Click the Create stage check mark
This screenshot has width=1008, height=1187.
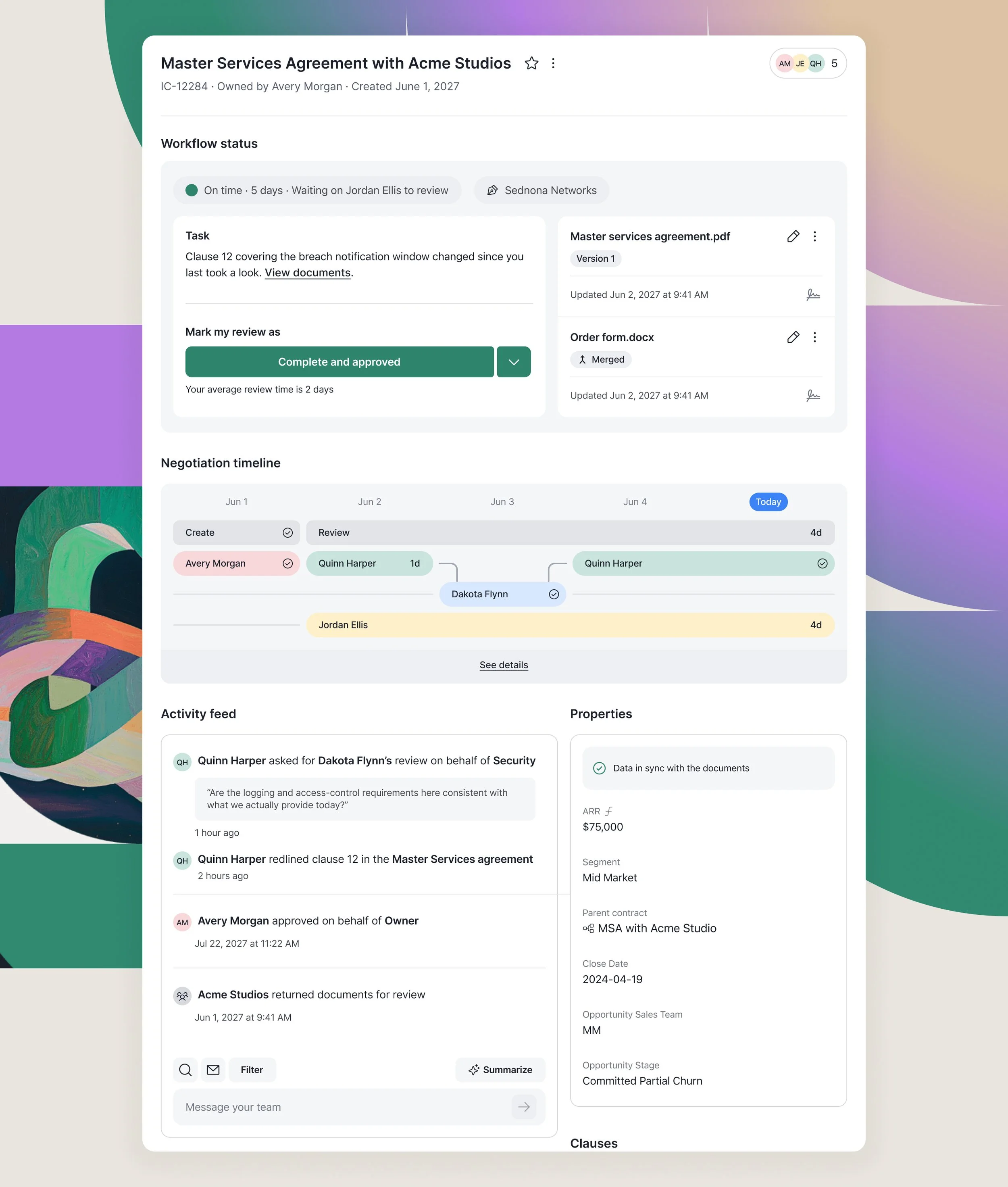[x=287, y=533]
